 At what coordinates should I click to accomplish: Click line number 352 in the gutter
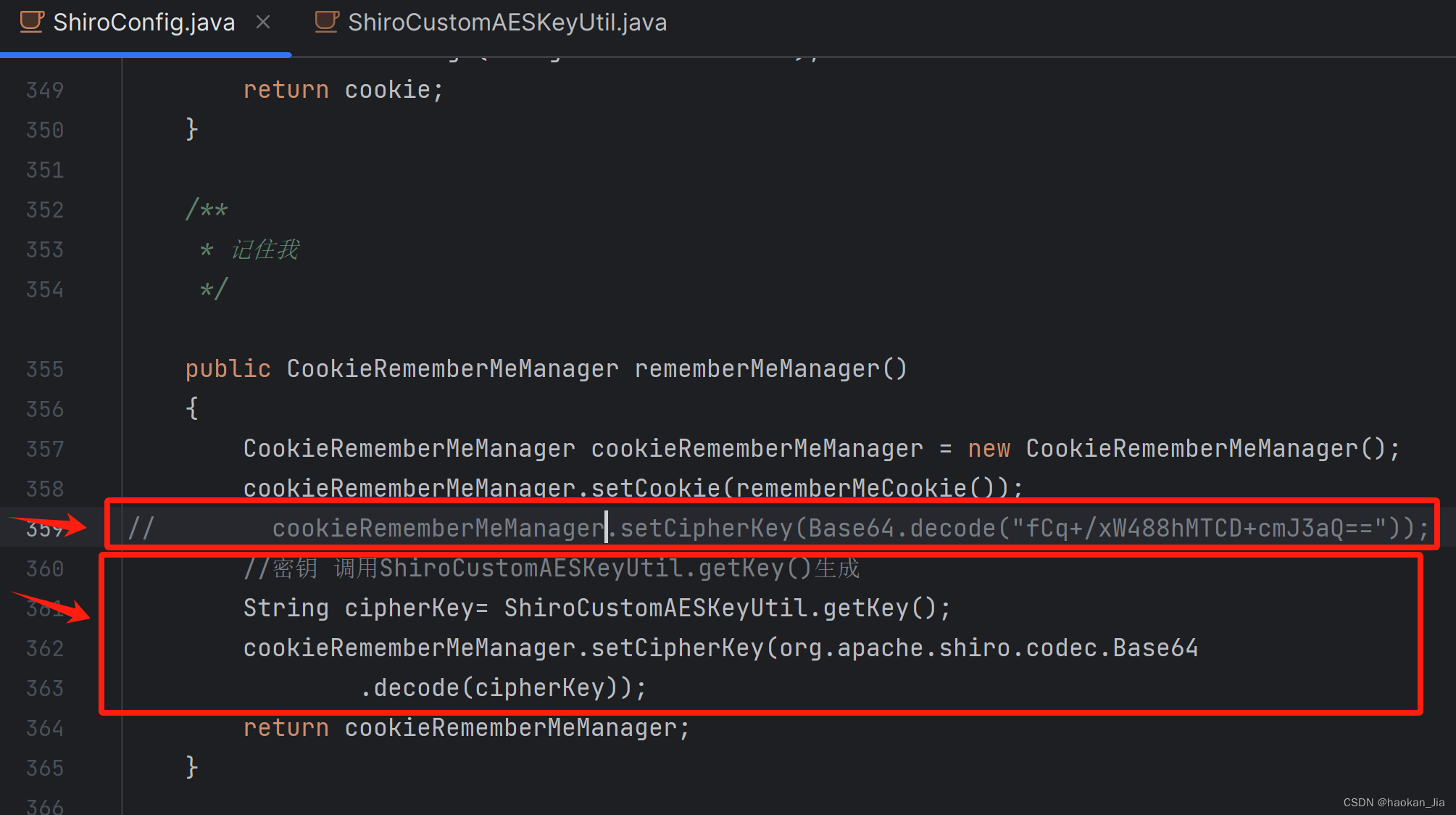click(x=45, y=210)
